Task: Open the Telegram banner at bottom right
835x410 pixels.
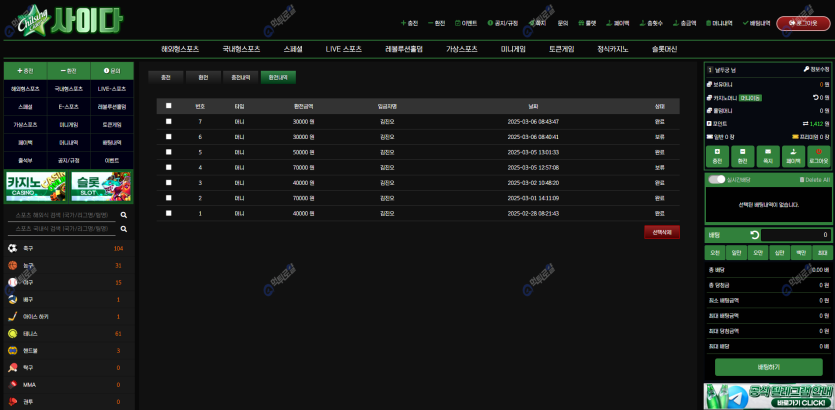Action: coord(768,395)
